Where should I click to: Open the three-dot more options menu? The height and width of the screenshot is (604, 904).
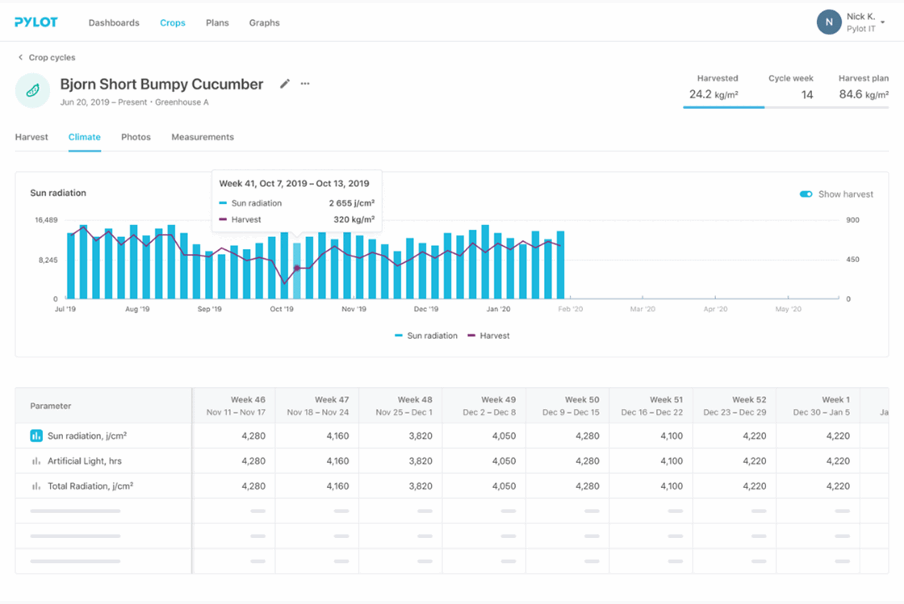[x=305, y=84]
